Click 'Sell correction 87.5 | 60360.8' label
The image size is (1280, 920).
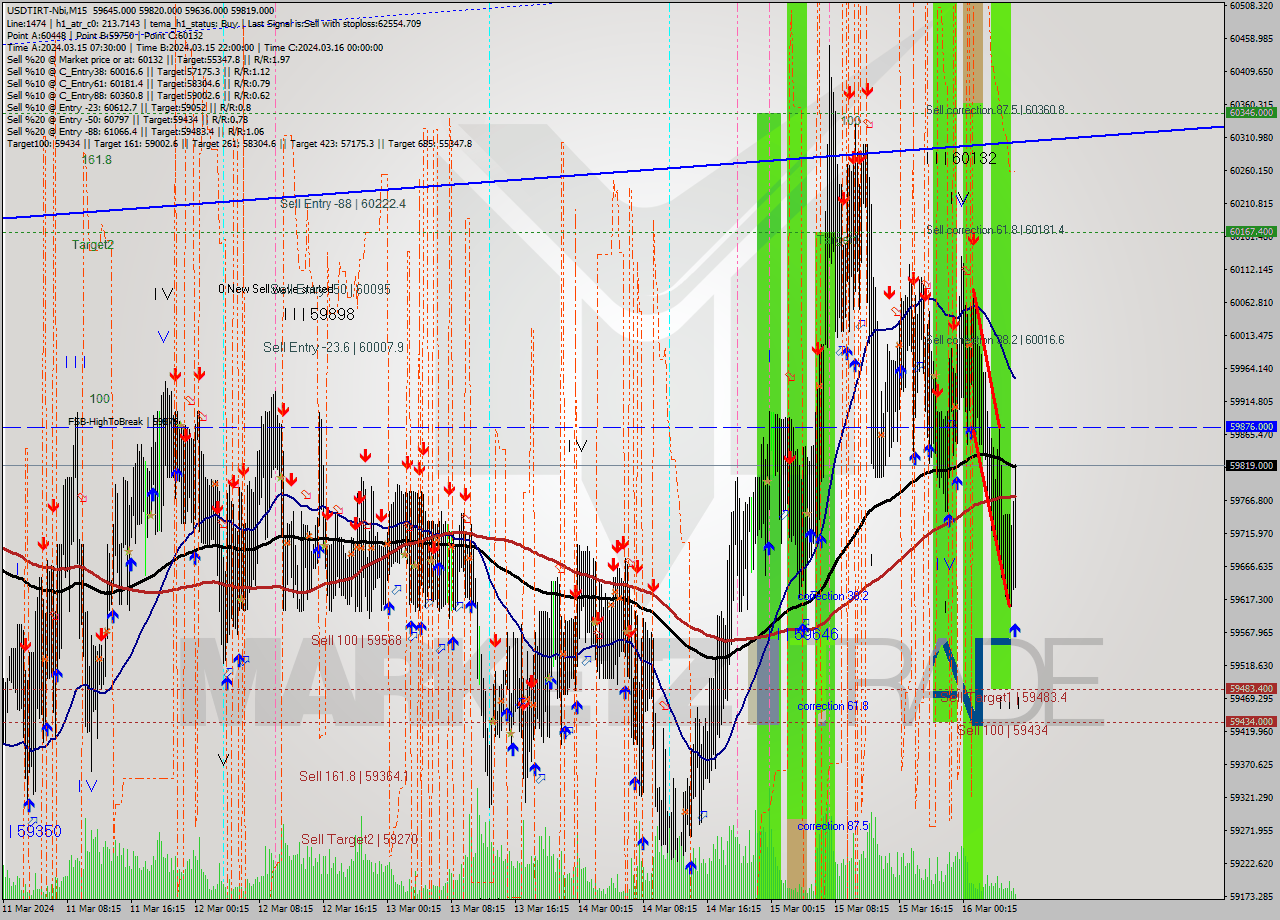click(x=995, y=110)
